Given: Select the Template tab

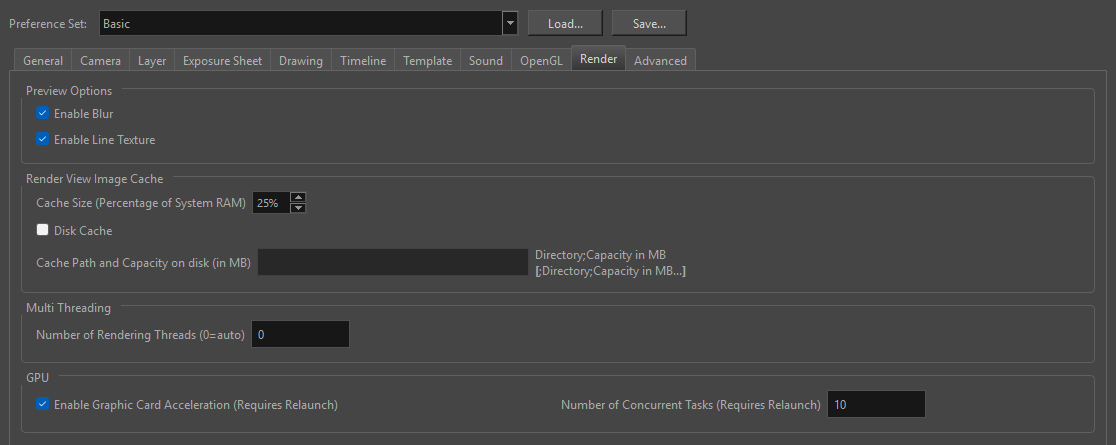Looking at the screenshot, I should [x=427, y=61].
